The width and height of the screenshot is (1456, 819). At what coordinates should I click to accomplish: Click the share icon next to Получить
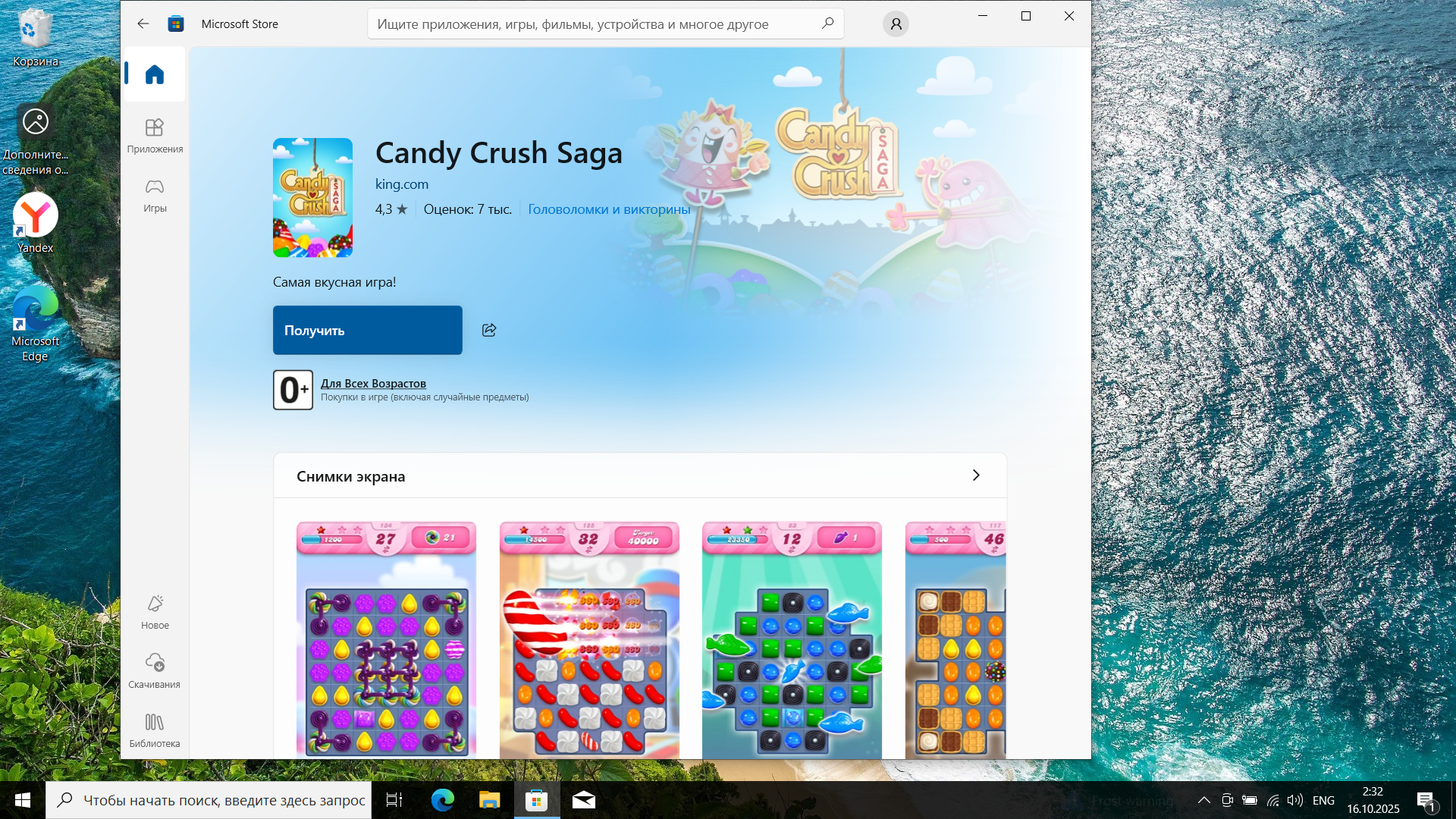(x=489, y=330)
